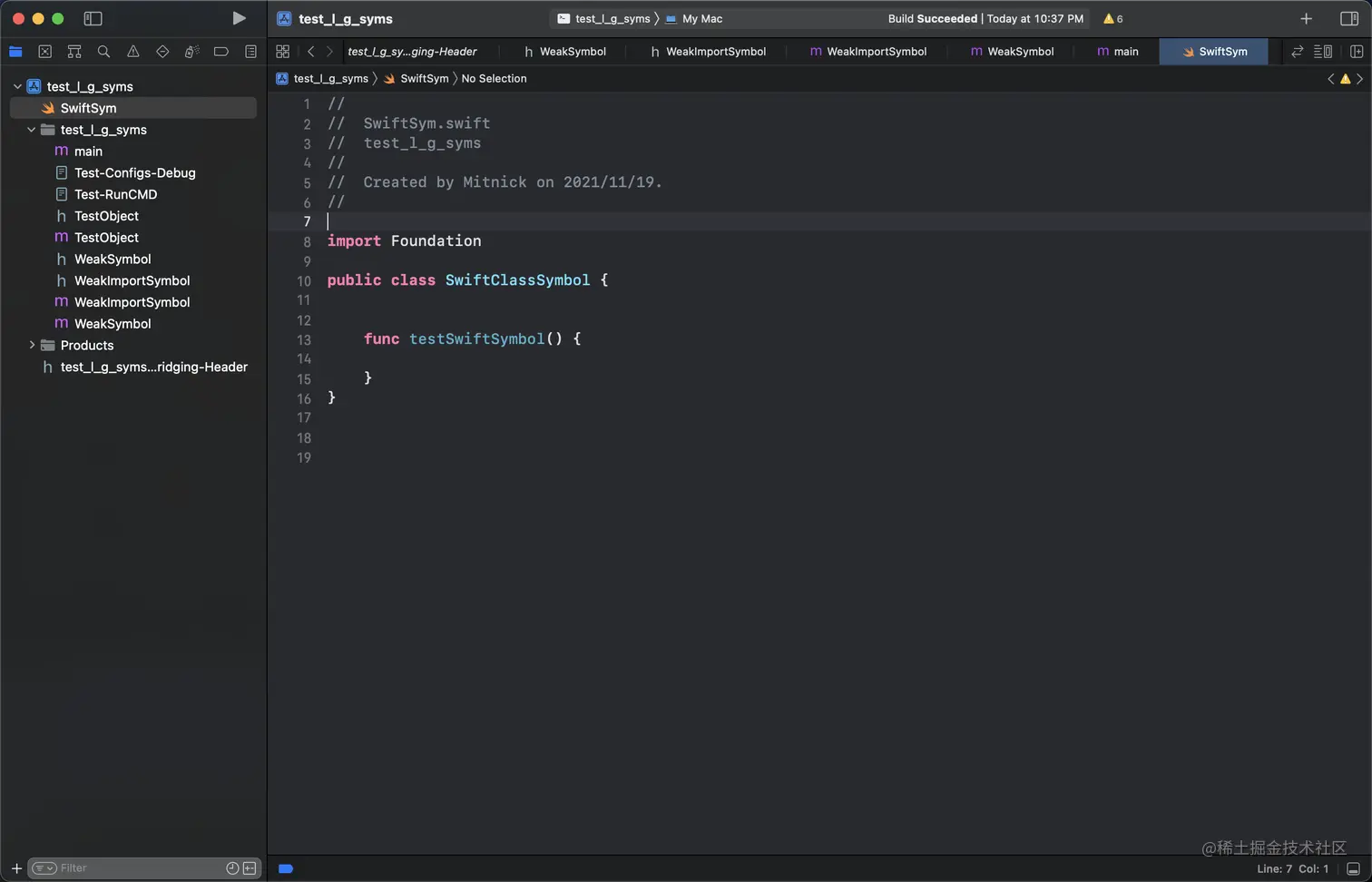Open No Selection jump bar menu
The width and height of the screenshot is (1372, 882).
(x=494, y=79)
